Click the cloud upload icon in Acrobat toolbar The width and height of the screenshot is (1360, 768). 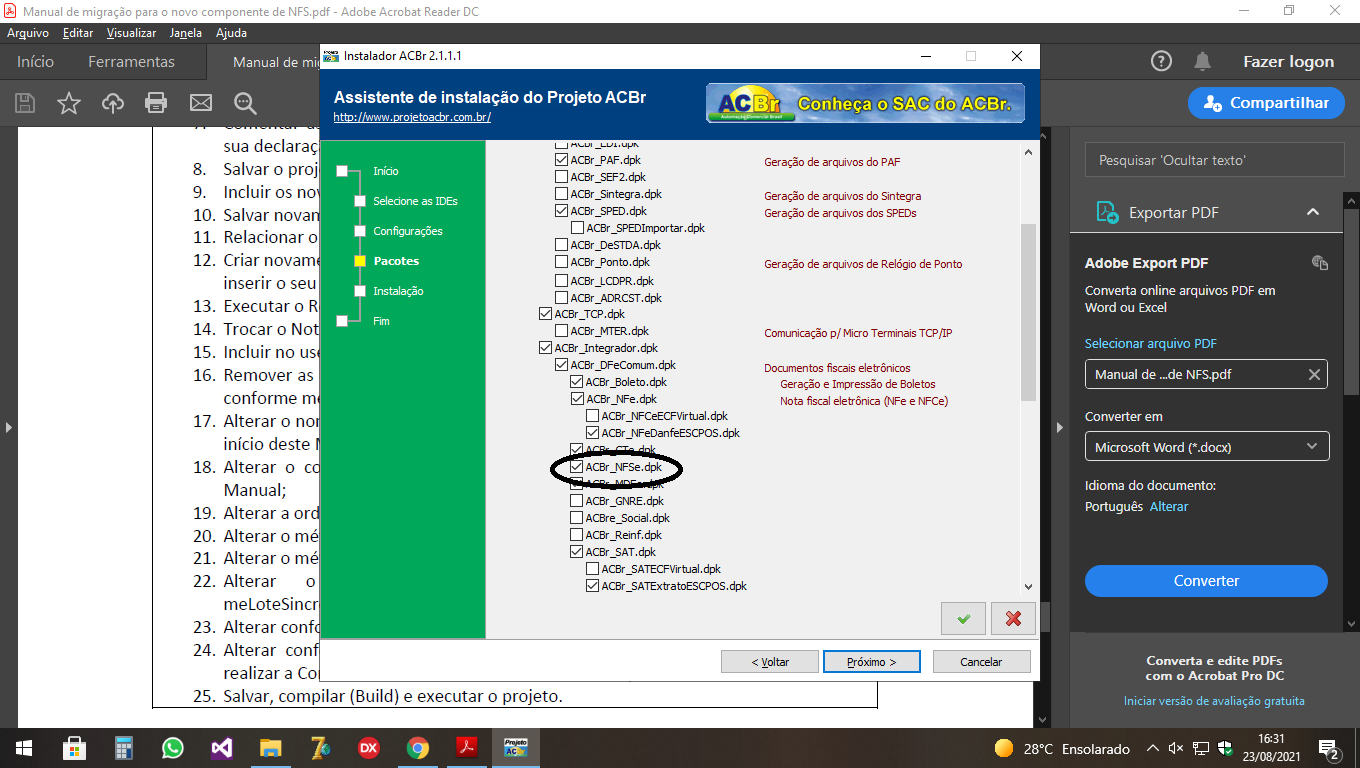pos(113,103)
